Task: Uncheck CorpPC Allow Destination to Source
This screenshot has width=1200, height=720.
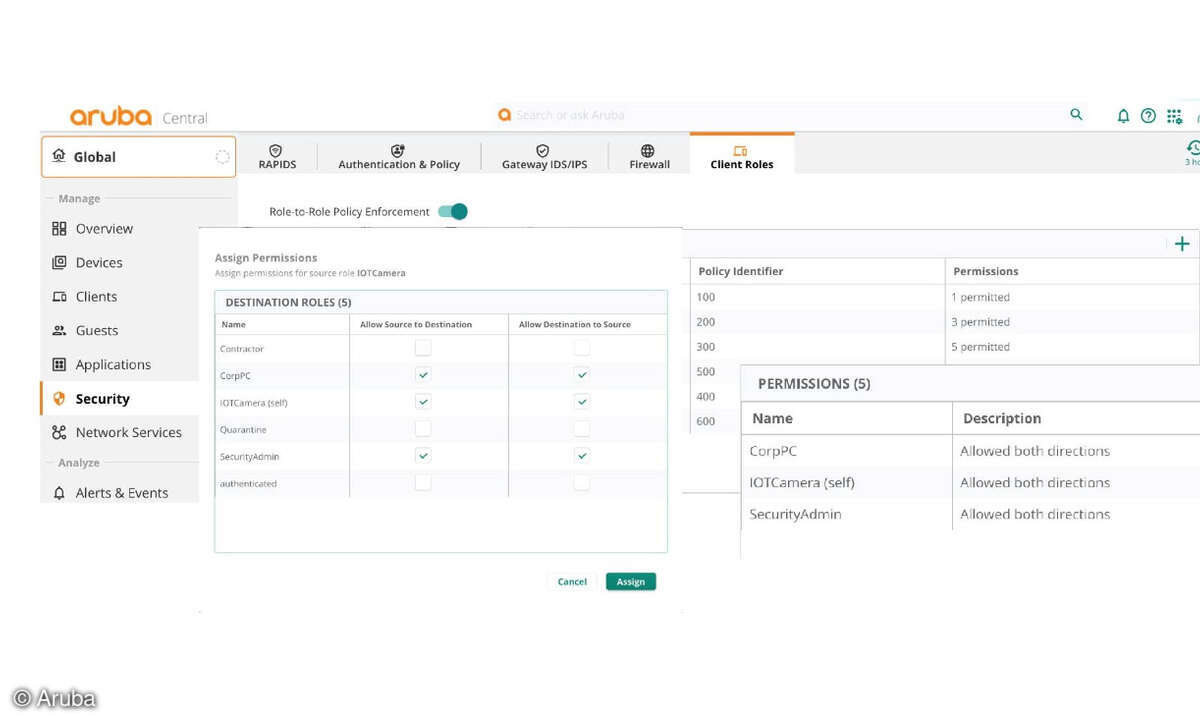Action: coord(582,375)
